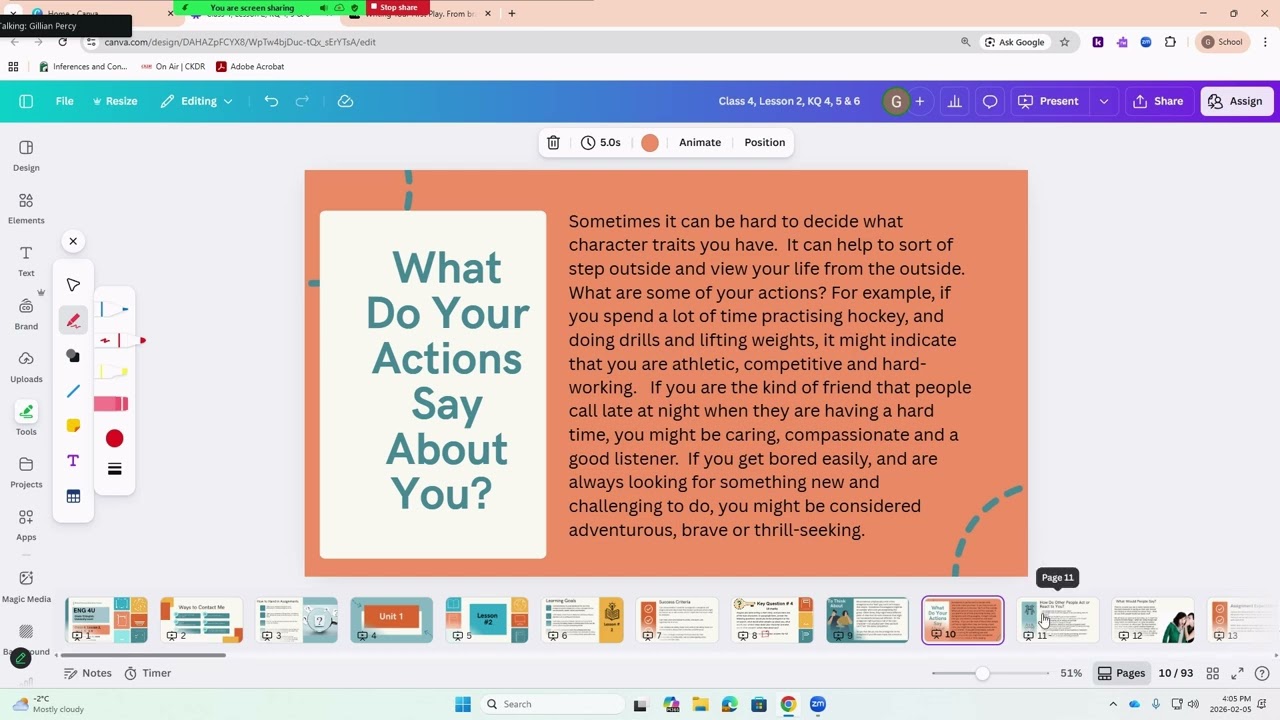Image resolution: width=1280 pixels, height=720 pixels.
Task: Open the Resize menu
Action: click(115, 101)
